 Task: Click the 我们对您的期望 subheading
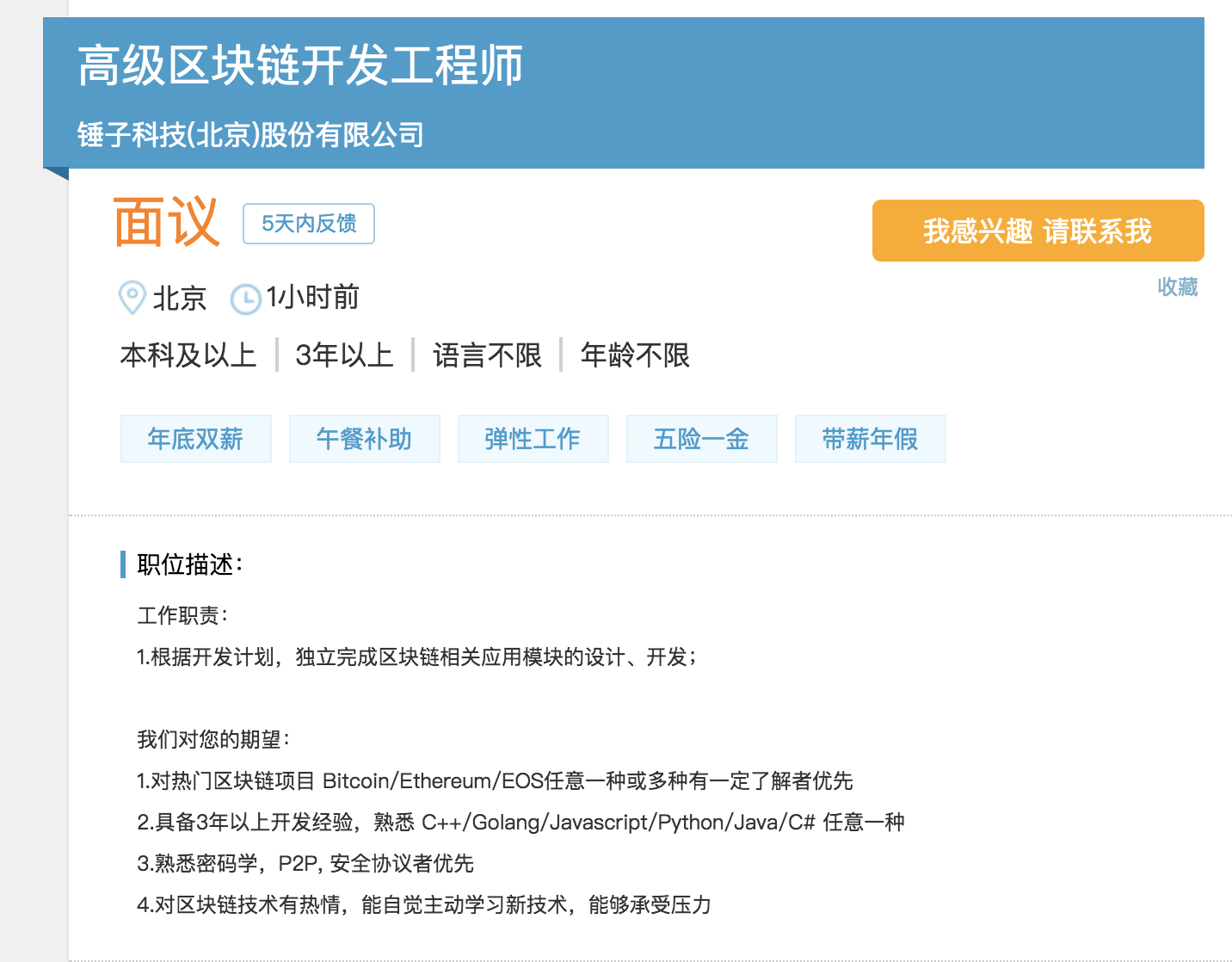(x=214, y=739)
